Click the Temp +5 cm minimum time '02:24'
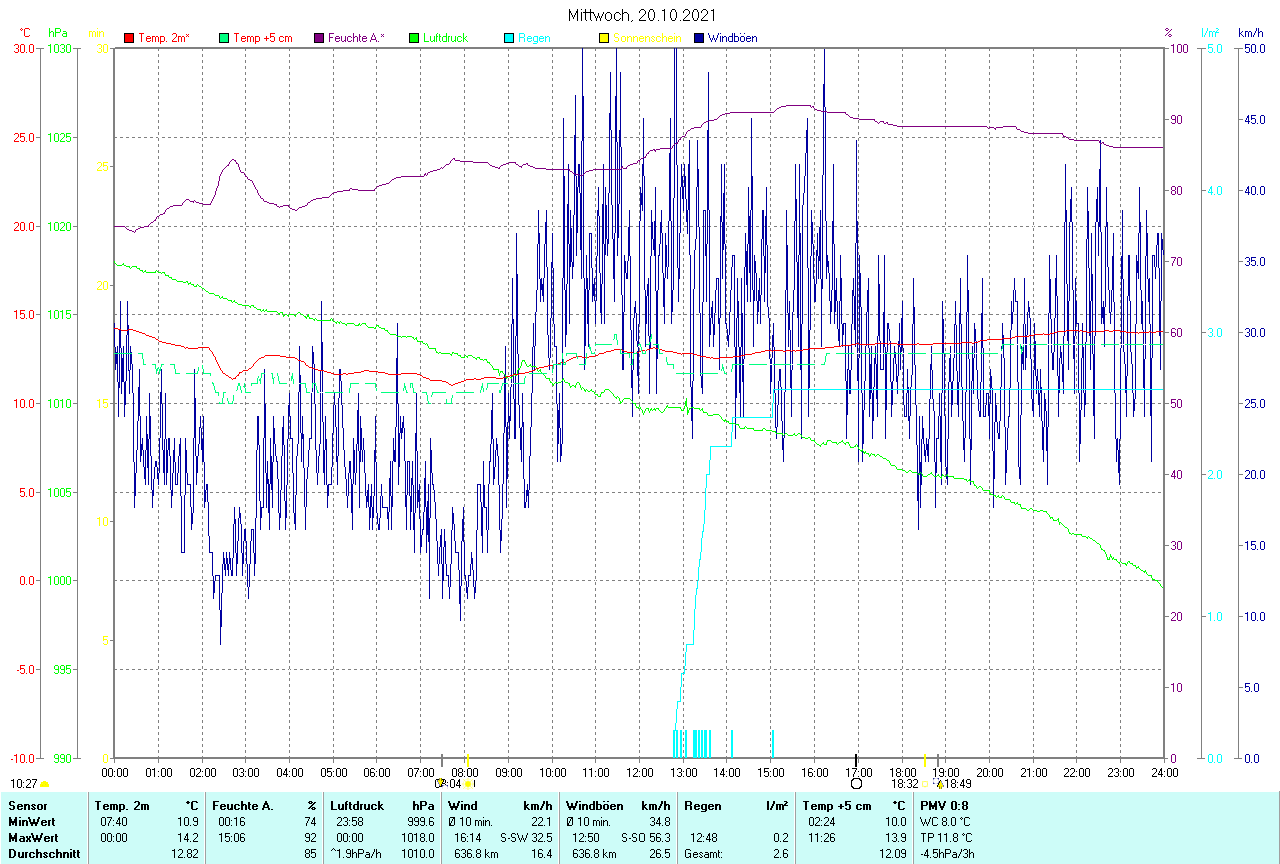The image size is (1280, 864). point(823,821)
